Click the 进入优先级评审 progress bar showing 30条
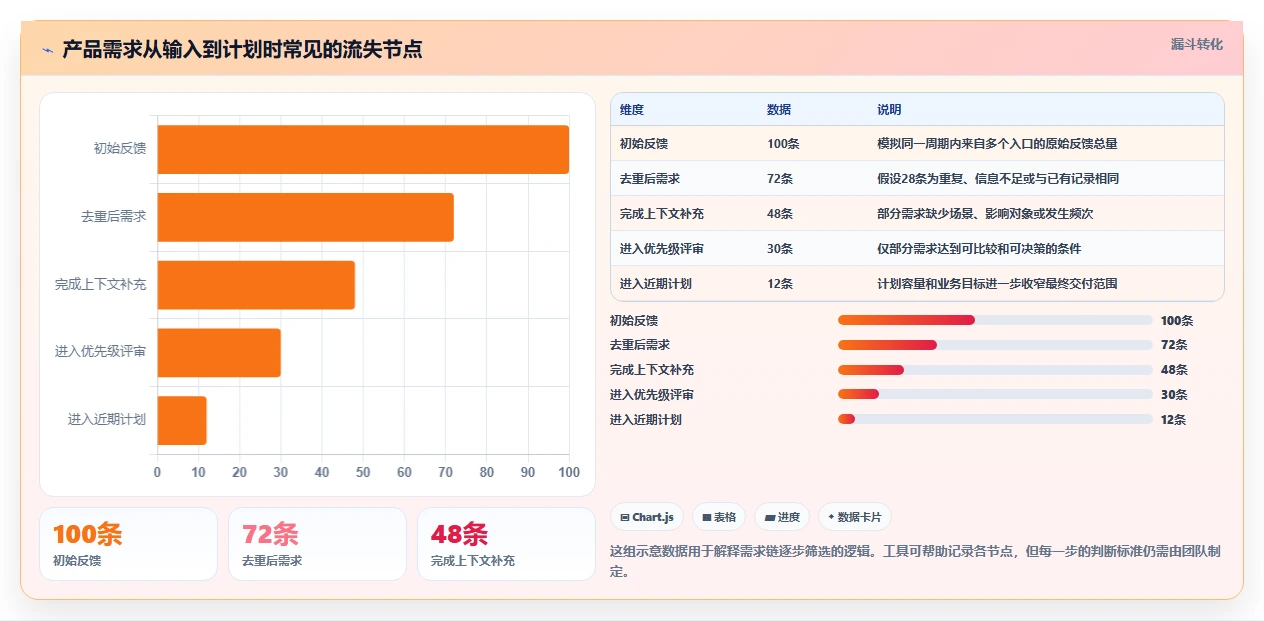 tap(995, 395)
